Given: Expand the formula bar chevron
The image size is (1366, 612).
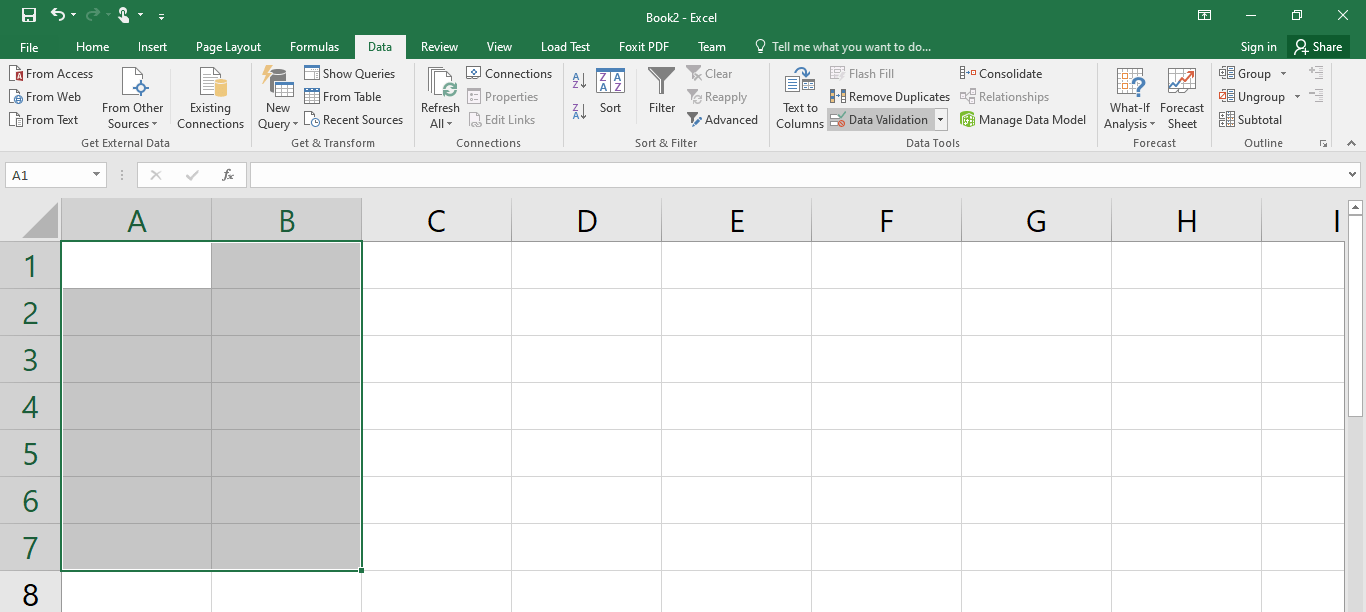Looking at the screenshot, I should point(1353,175).
